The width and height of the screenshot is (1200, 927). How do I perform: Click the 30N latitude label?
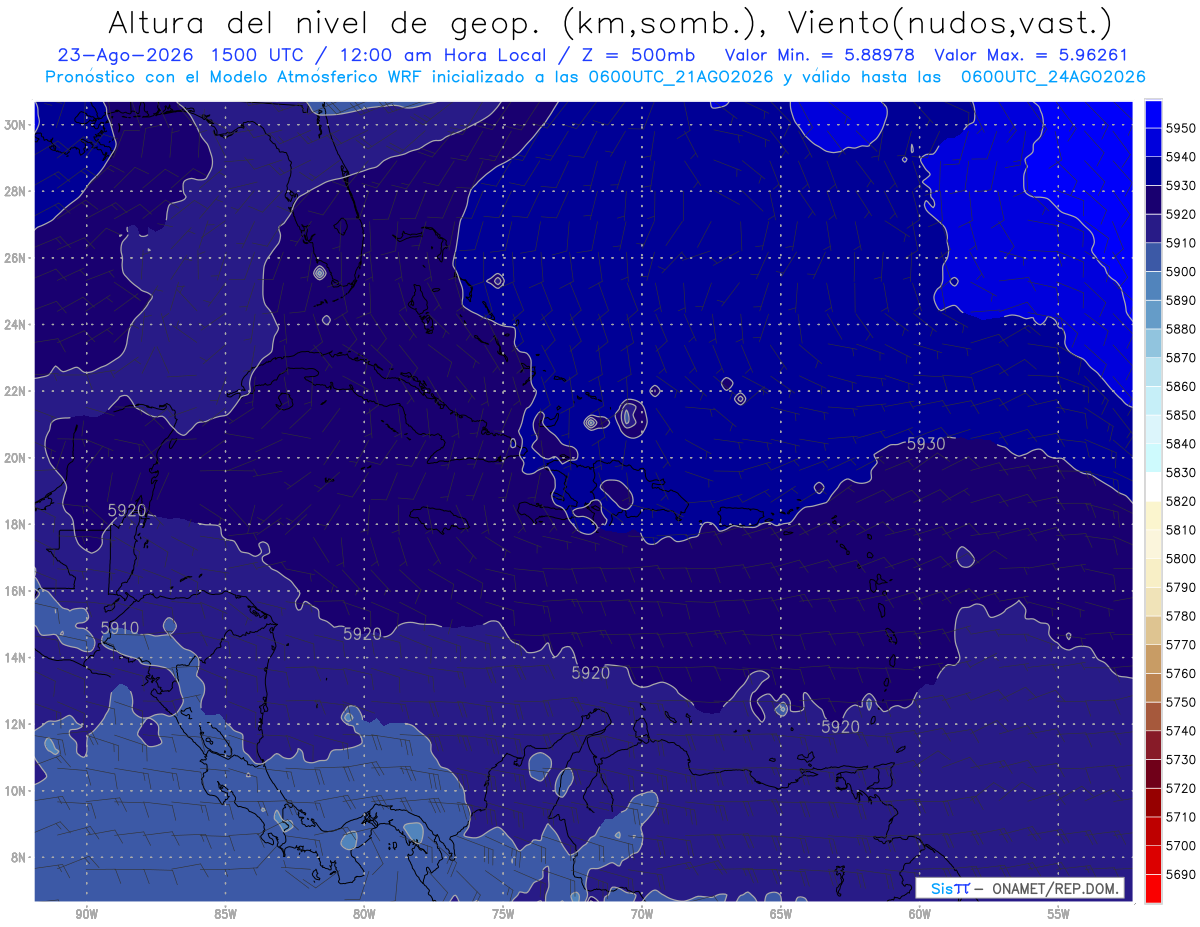[x=15, y=125]
